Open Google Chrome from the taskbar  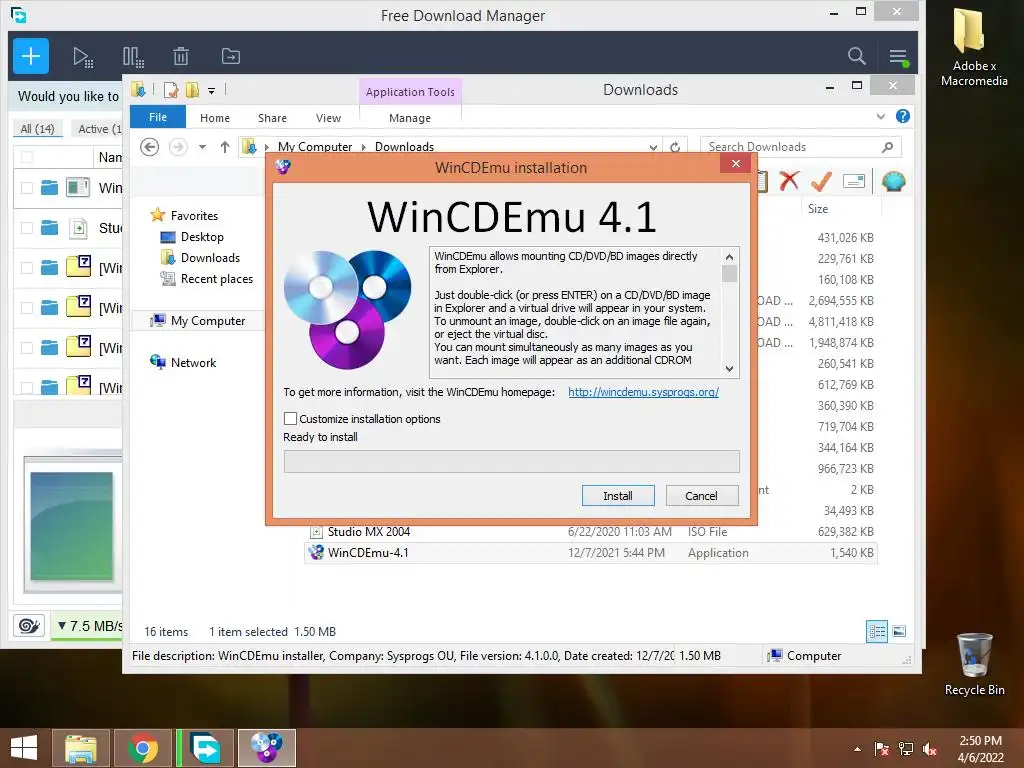(x=143, y=748)
